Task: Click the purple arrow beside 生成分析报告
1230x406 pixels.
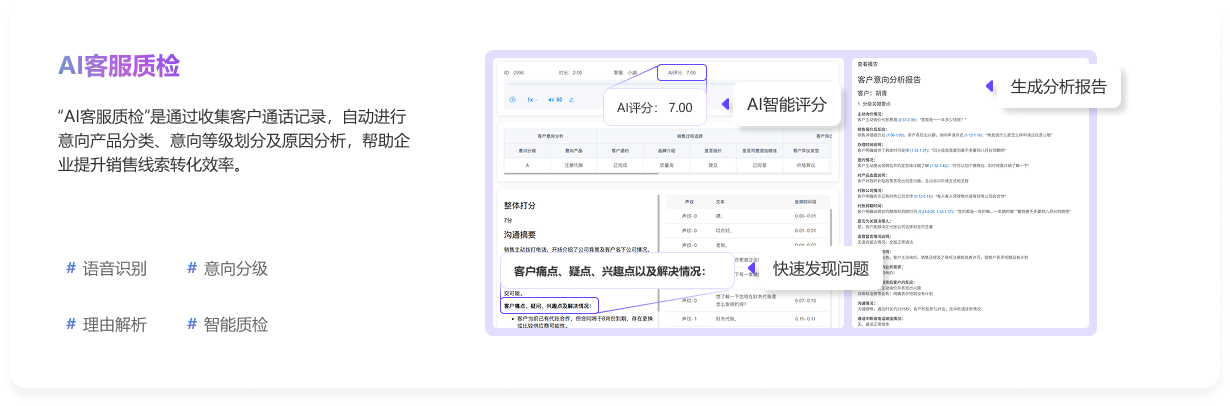Action: 990,86
